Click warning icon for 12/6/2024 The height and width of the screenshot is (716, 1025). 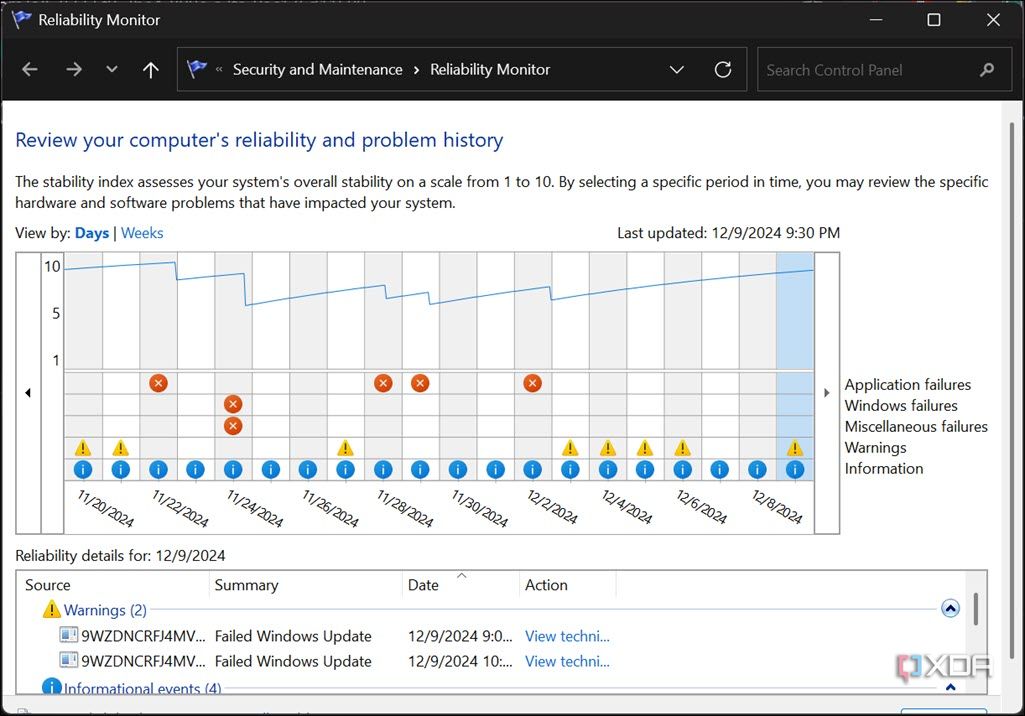[x=682, y=448]
